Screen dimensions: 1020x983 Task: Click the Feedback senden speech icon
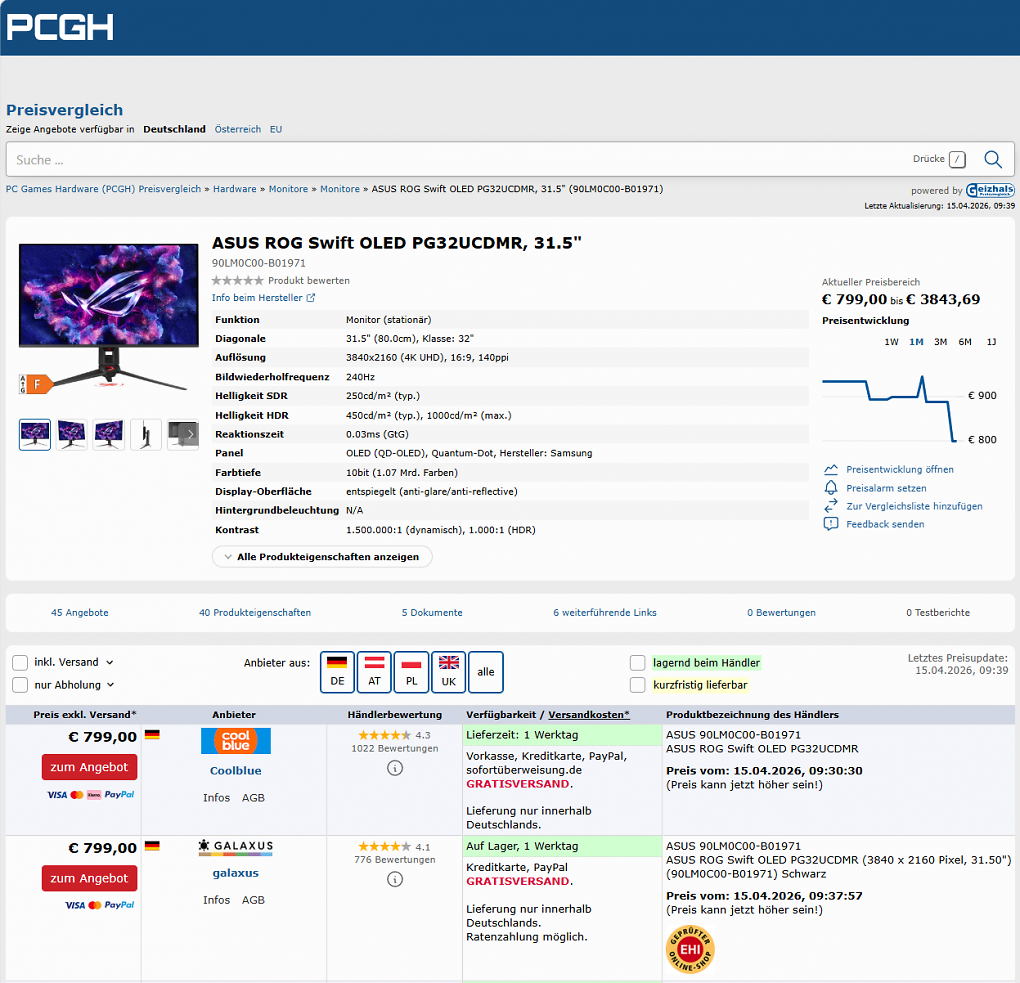click(x=831, y=524)
